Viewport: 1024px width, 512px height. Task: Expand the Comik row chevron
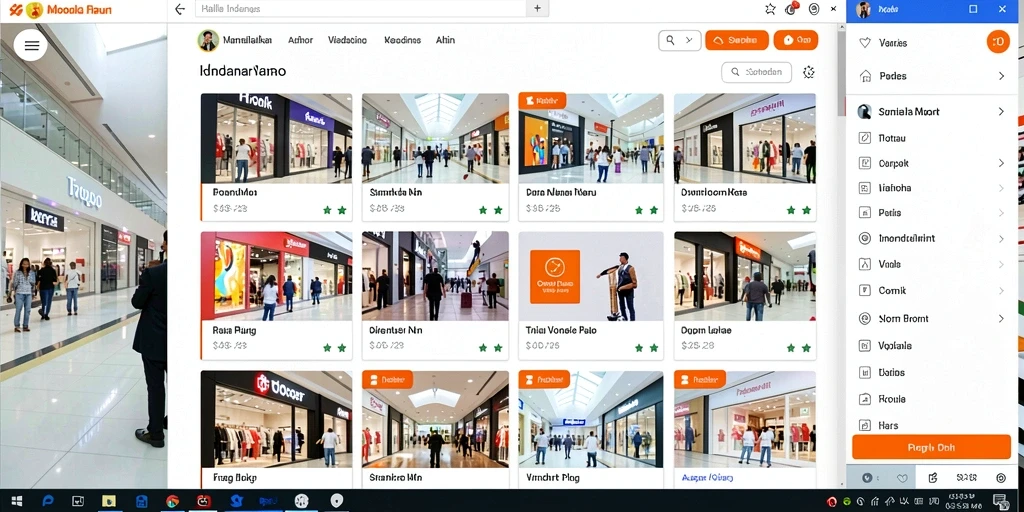pos(1001,291)
